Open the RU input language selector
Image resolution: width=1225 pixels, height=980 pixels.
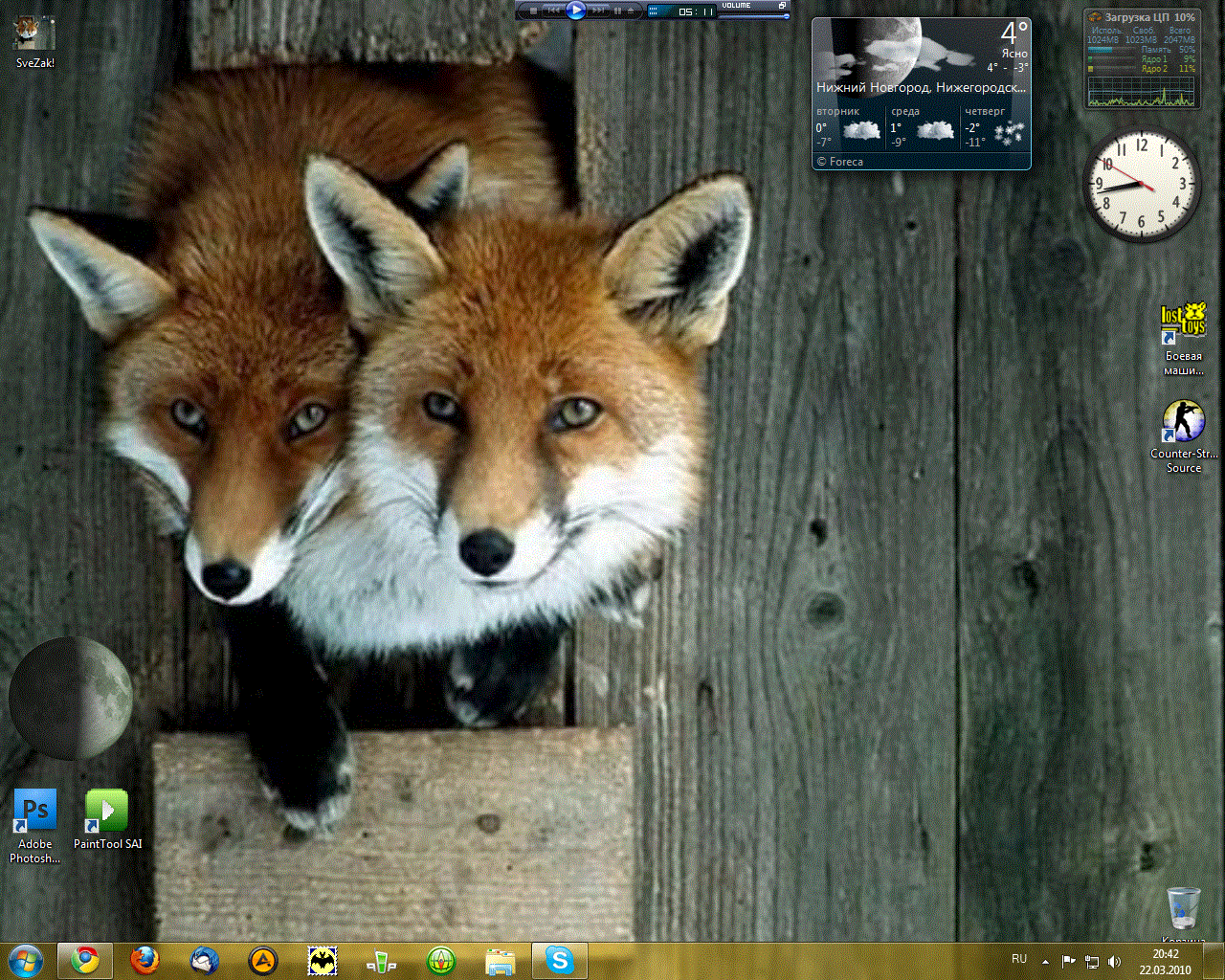click(x=1019, y=960)
